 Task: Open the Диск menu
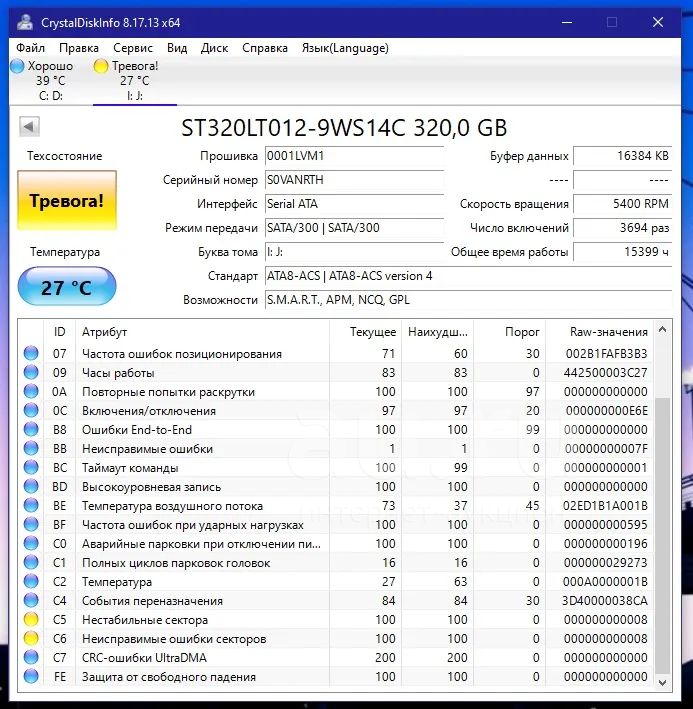coord(214,48)
